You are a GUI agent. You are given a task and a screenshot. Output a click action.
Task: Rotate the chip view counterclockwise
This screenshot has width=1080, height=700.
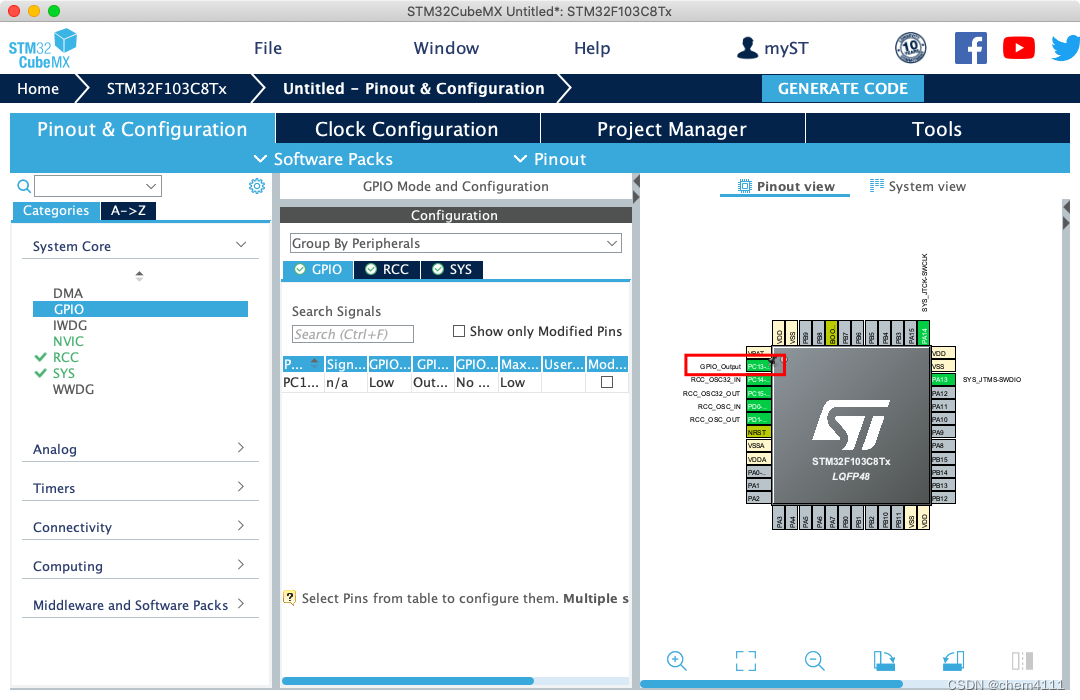click(952, 660)
